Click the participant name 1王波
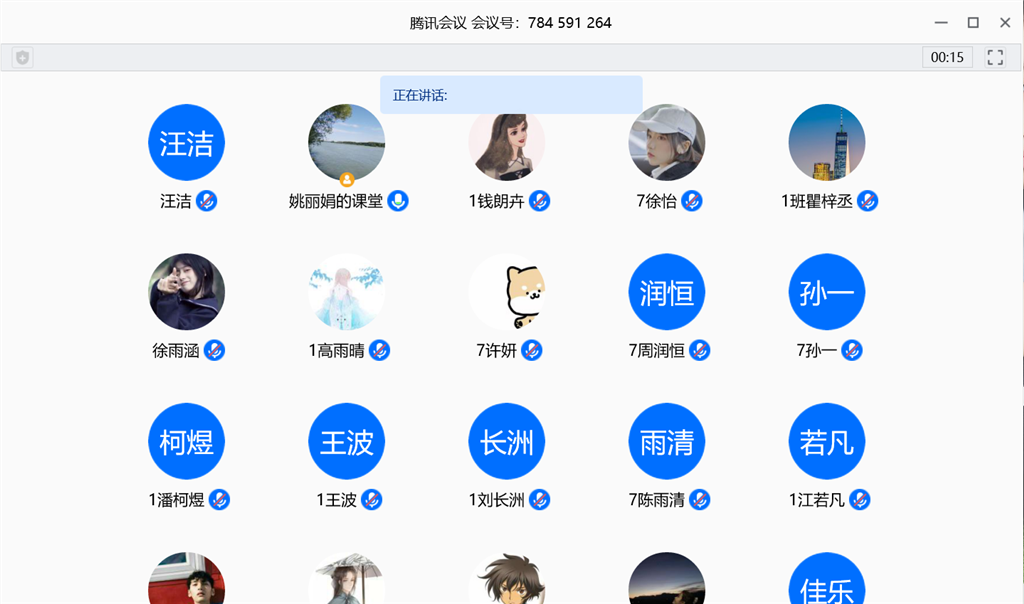 click(336, 500)
